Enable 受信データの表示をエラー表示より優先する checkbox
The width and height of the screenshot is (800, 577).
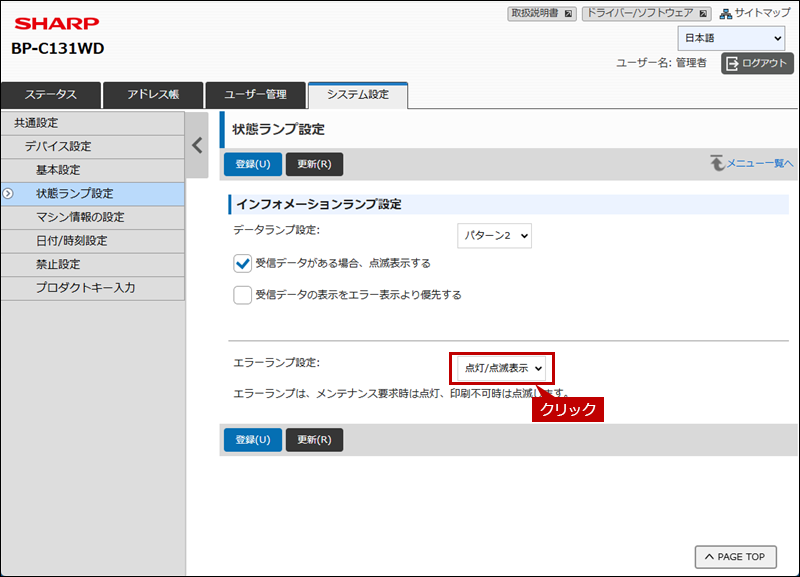[x=242, y=295]
